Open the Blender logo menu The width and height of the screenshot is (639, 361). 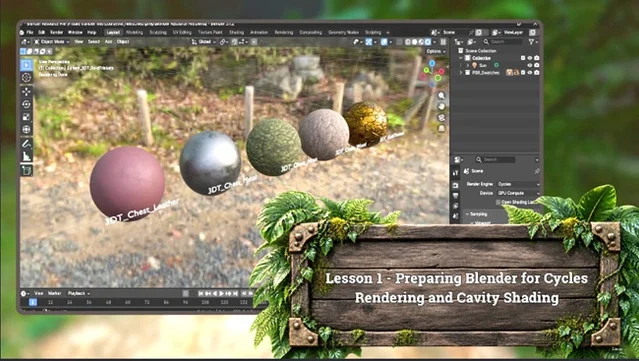pos(22,32)
